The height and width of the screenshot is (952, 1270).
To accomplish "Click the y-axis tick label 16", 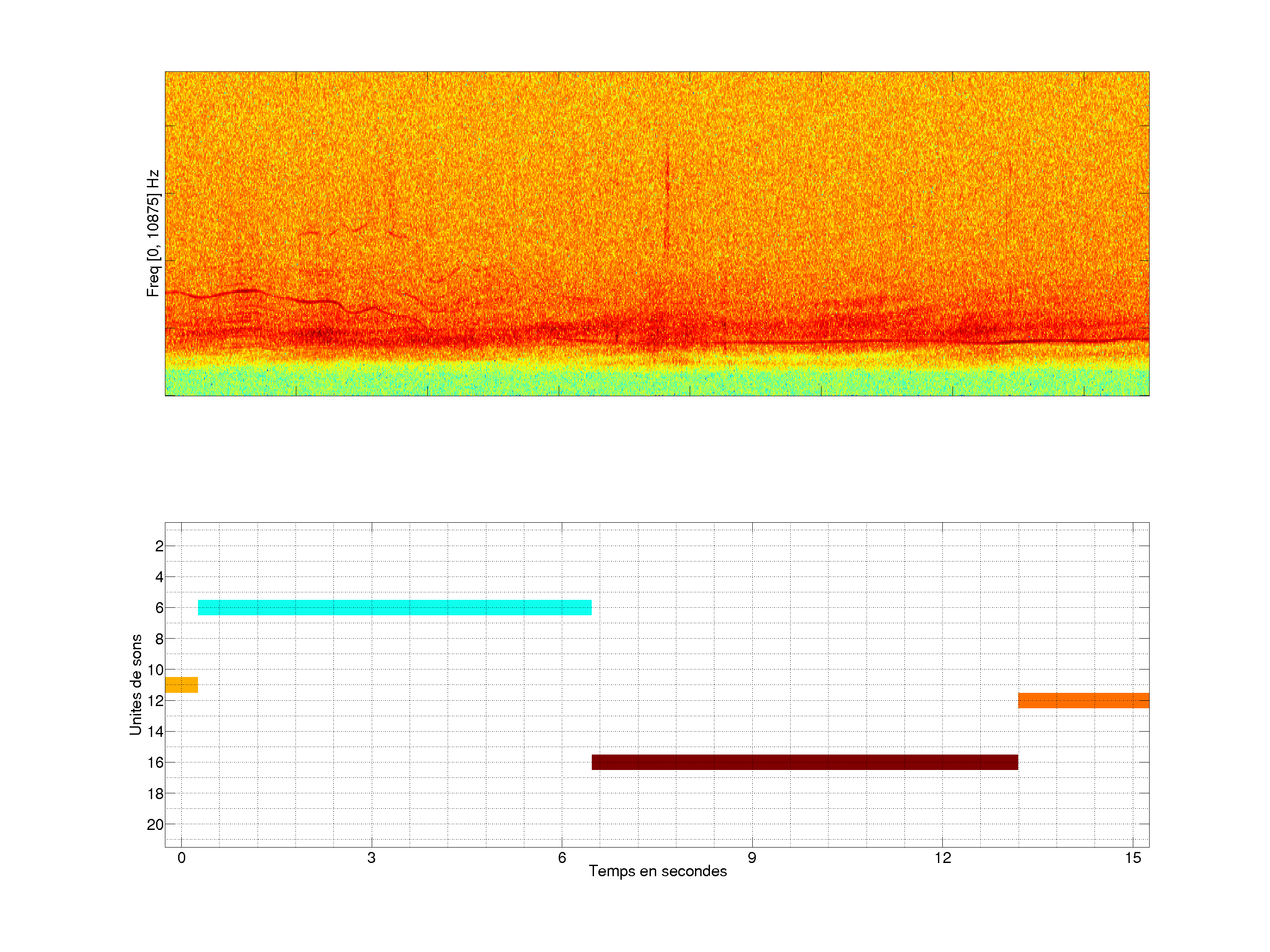I will 155,762.
